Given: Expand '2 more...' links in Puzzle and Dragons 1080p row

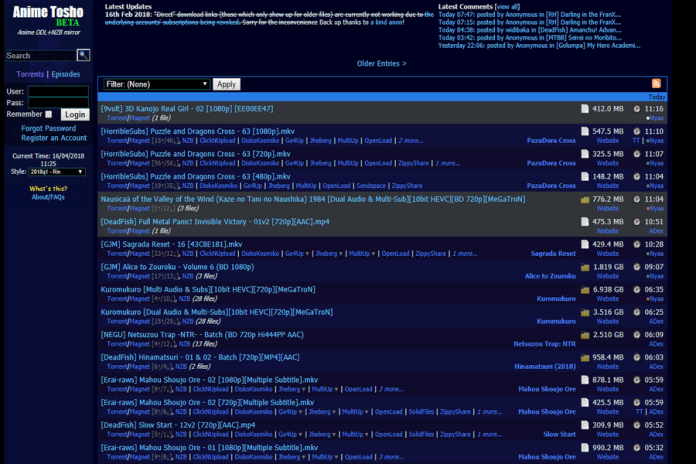Looking at the screenshot, I should (411, 141).
